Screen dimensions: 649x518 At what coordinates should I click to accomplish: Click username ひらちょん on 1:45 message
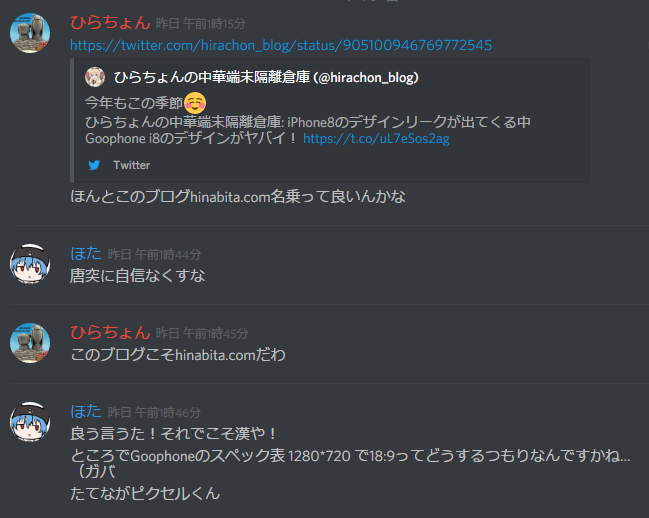pyautogui.click(x=110, y=333)
